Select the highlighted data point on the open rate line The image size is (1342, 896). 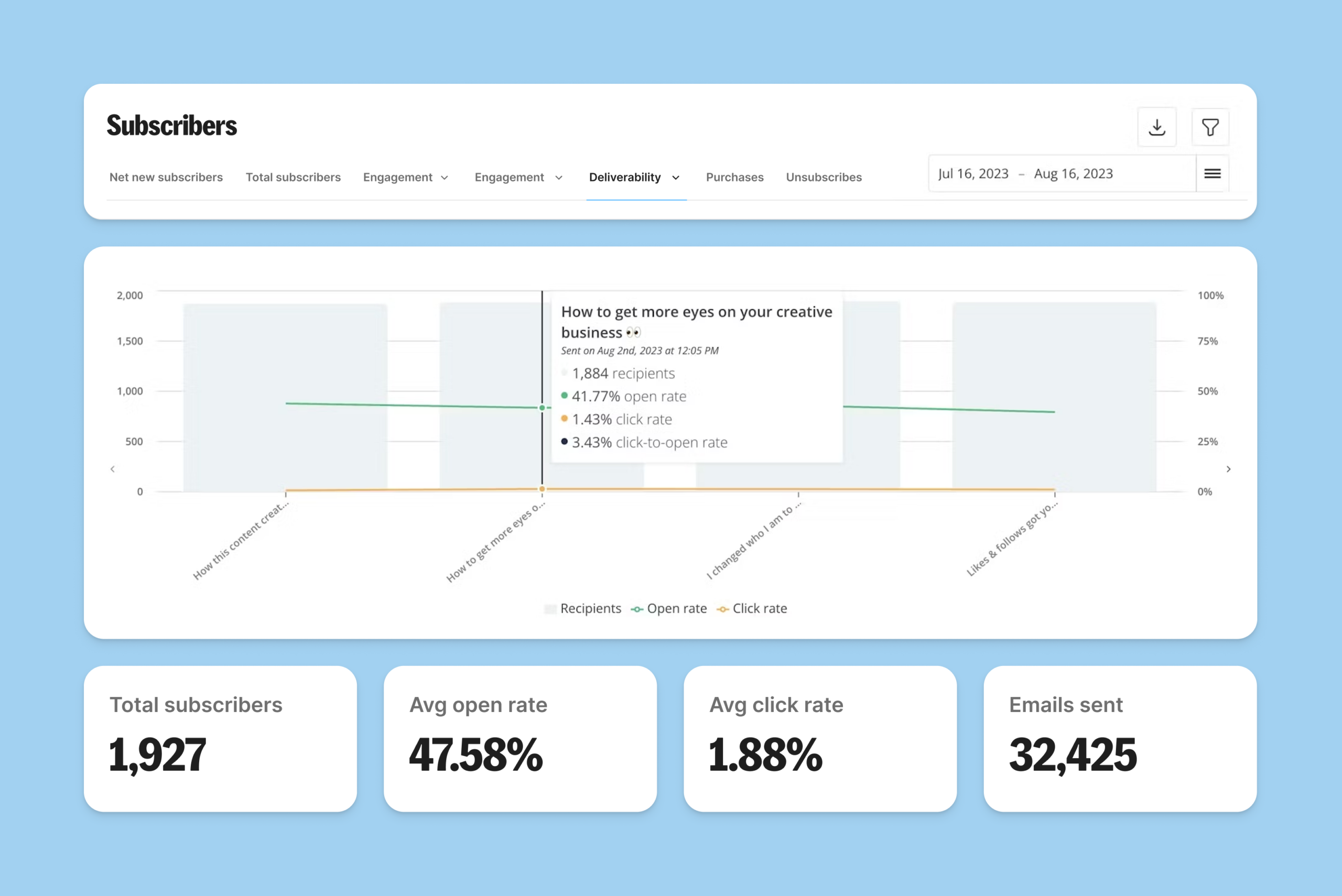[x=542, y=408]
